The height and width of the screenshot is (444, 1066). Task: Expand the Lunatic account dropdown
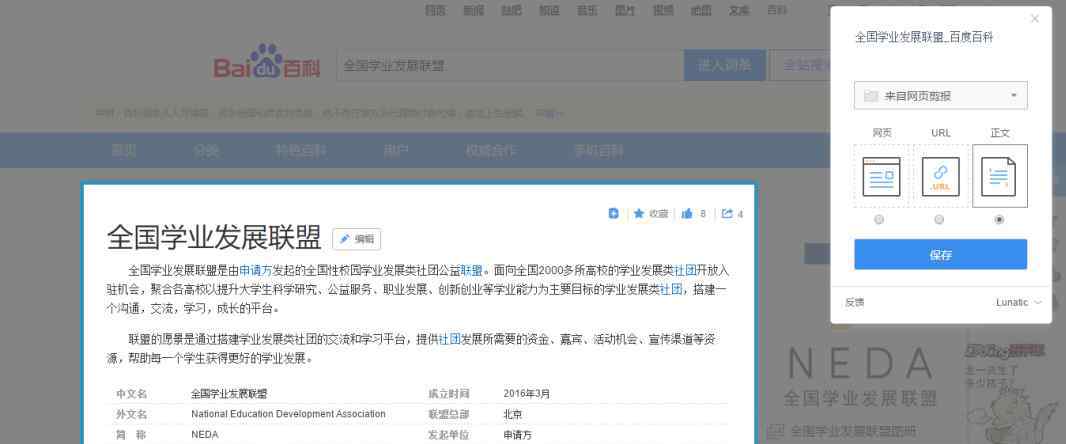(x=1018, y=303)
